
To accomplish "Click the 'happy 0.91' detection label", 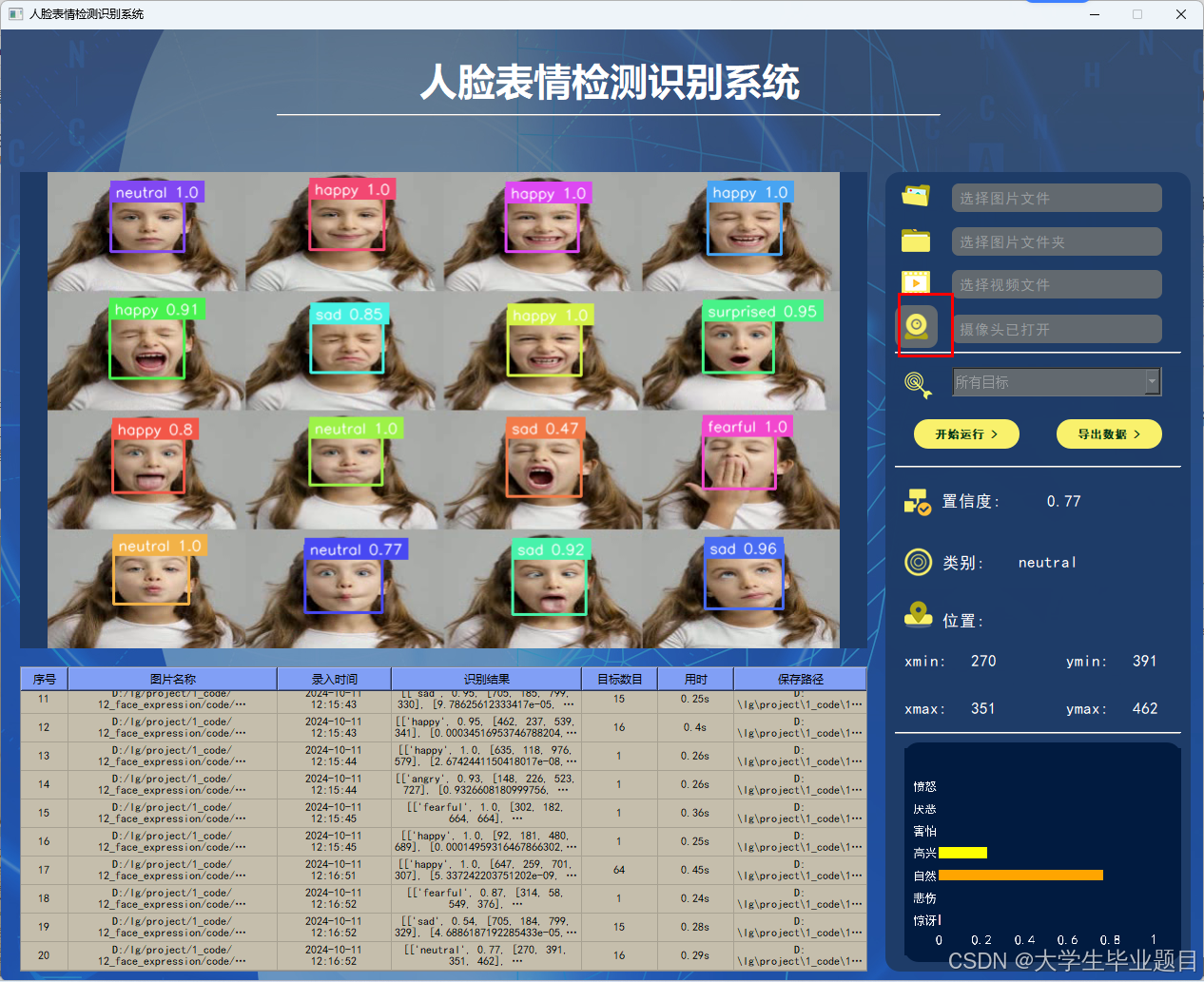I will click(156, 310).
